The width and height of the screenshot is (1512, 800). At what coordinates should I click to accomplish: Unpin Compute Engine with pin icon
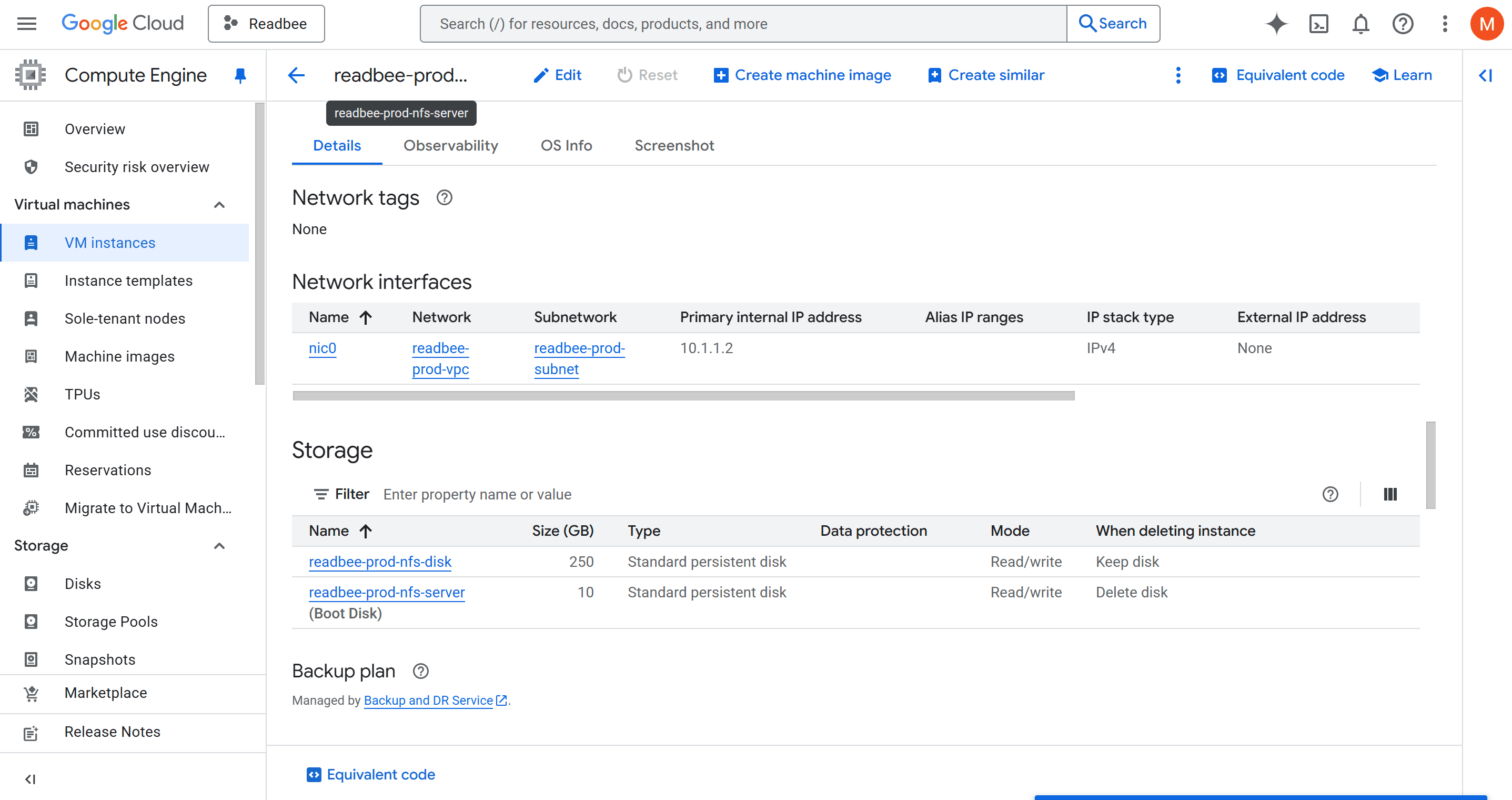[x=240, y=75]
